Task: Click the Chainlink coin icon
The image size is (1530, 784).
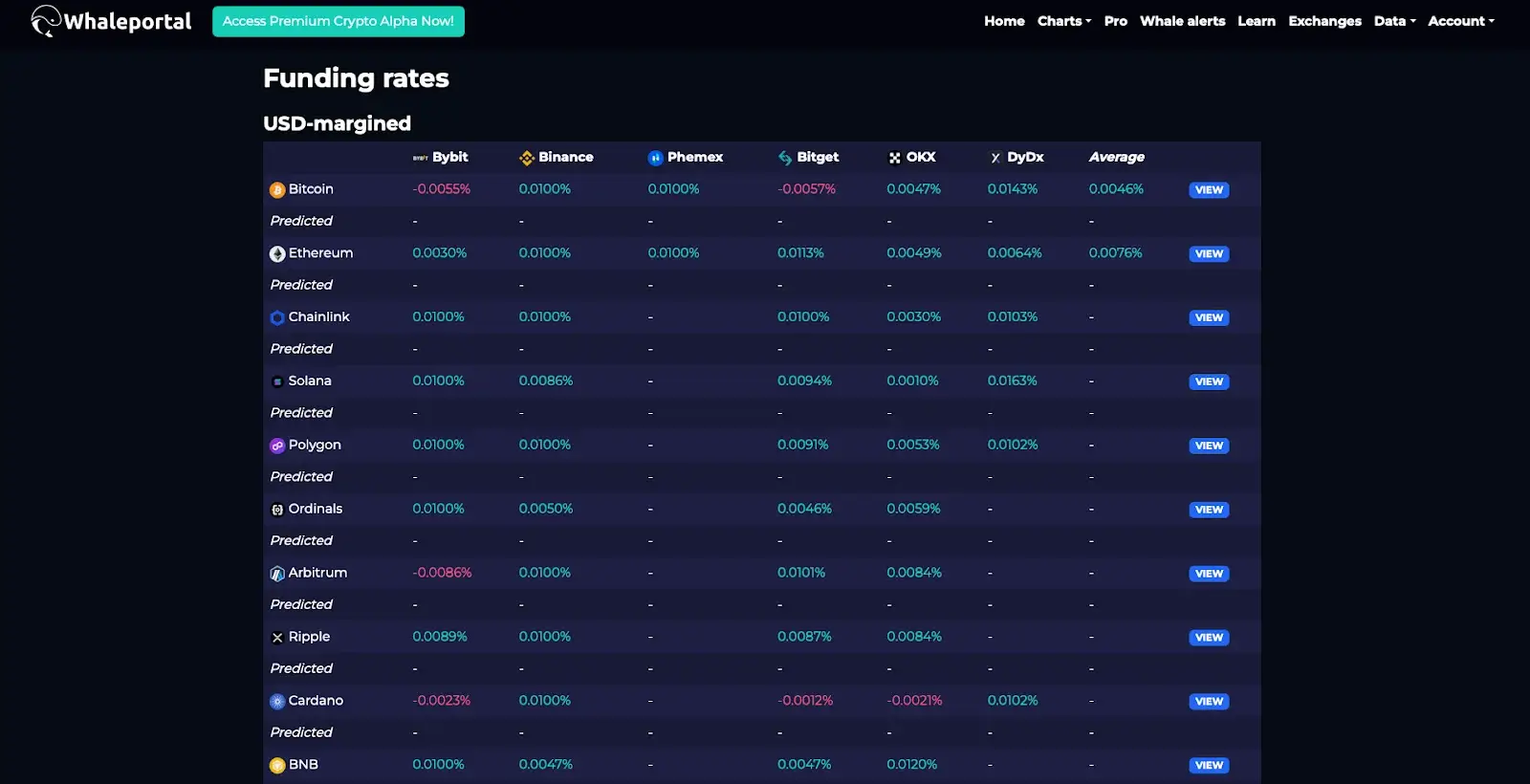Action: click(x=277, y=317)
